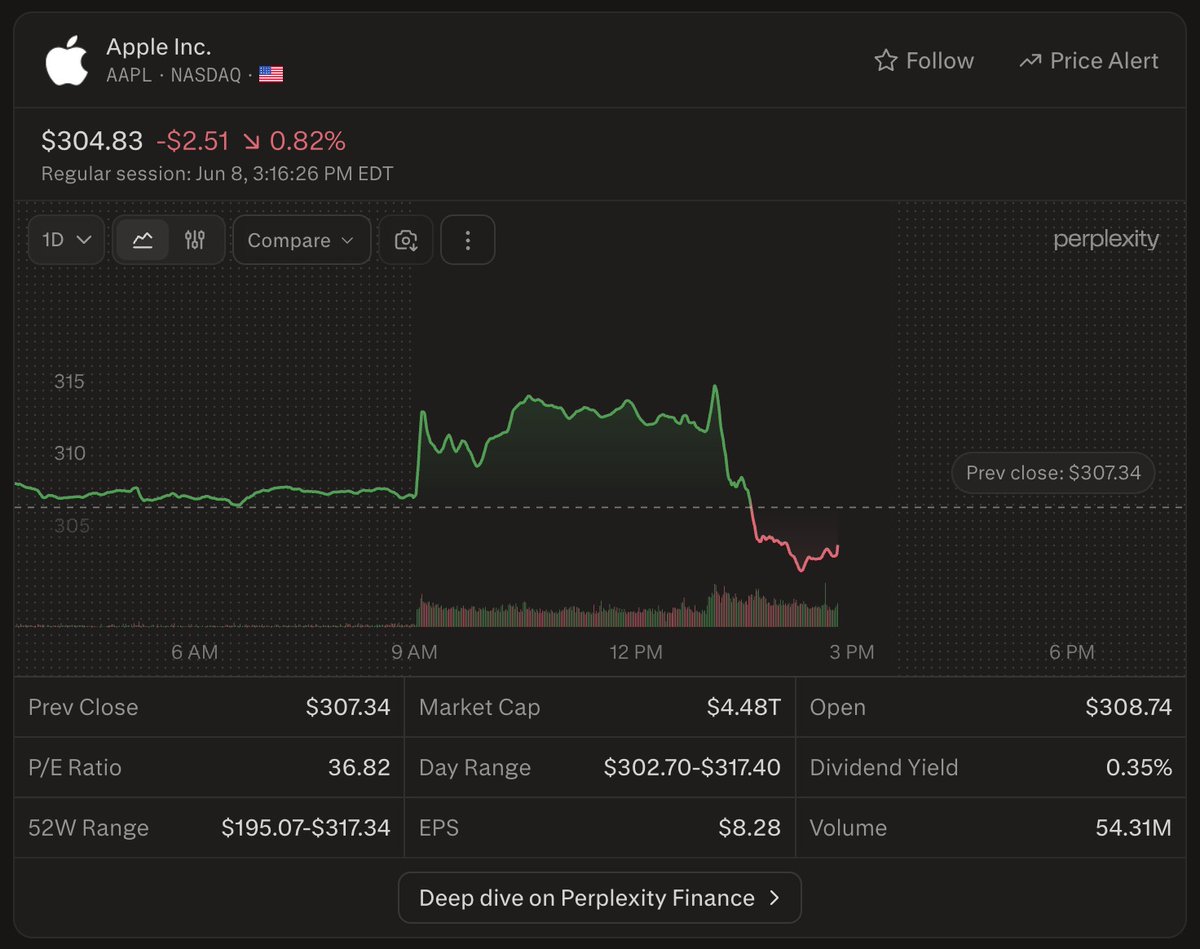This screenshot has width=1200, height=949.
Task: Open the 1D time range dropdown
Action: [66, 240]
